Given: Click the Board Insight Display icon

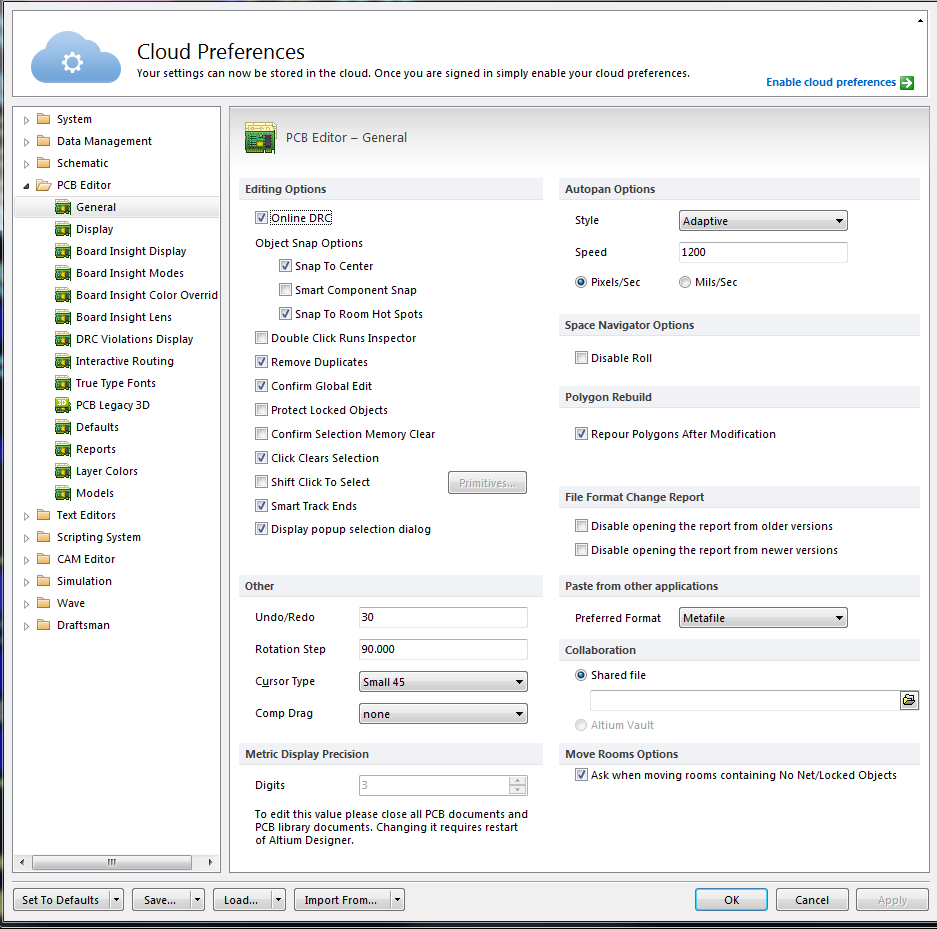Looking at the screenshot, I should pos(63,252).
